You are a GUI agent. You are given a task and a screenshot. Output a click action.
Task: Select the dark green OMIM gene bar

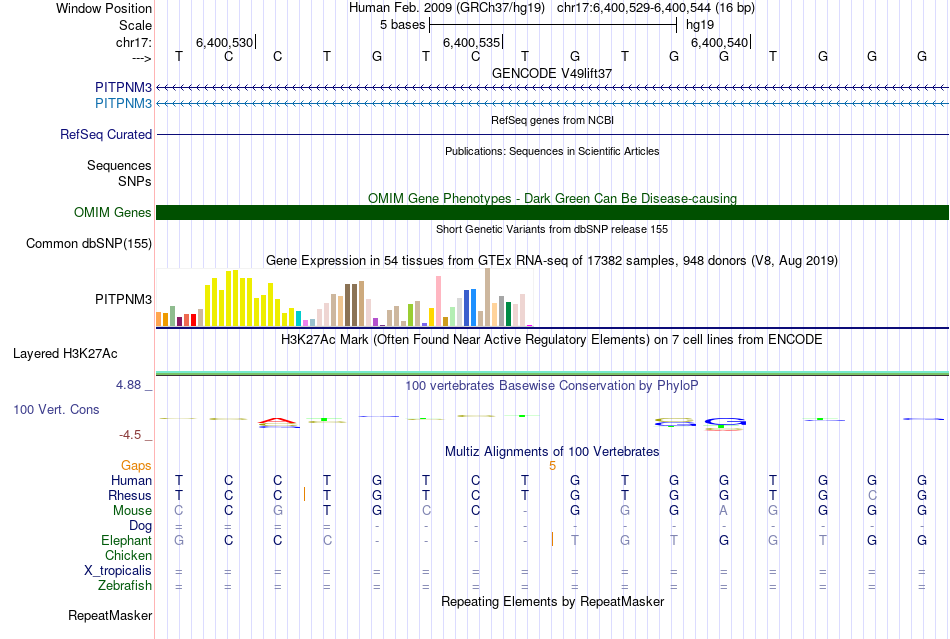pos(553,213)
